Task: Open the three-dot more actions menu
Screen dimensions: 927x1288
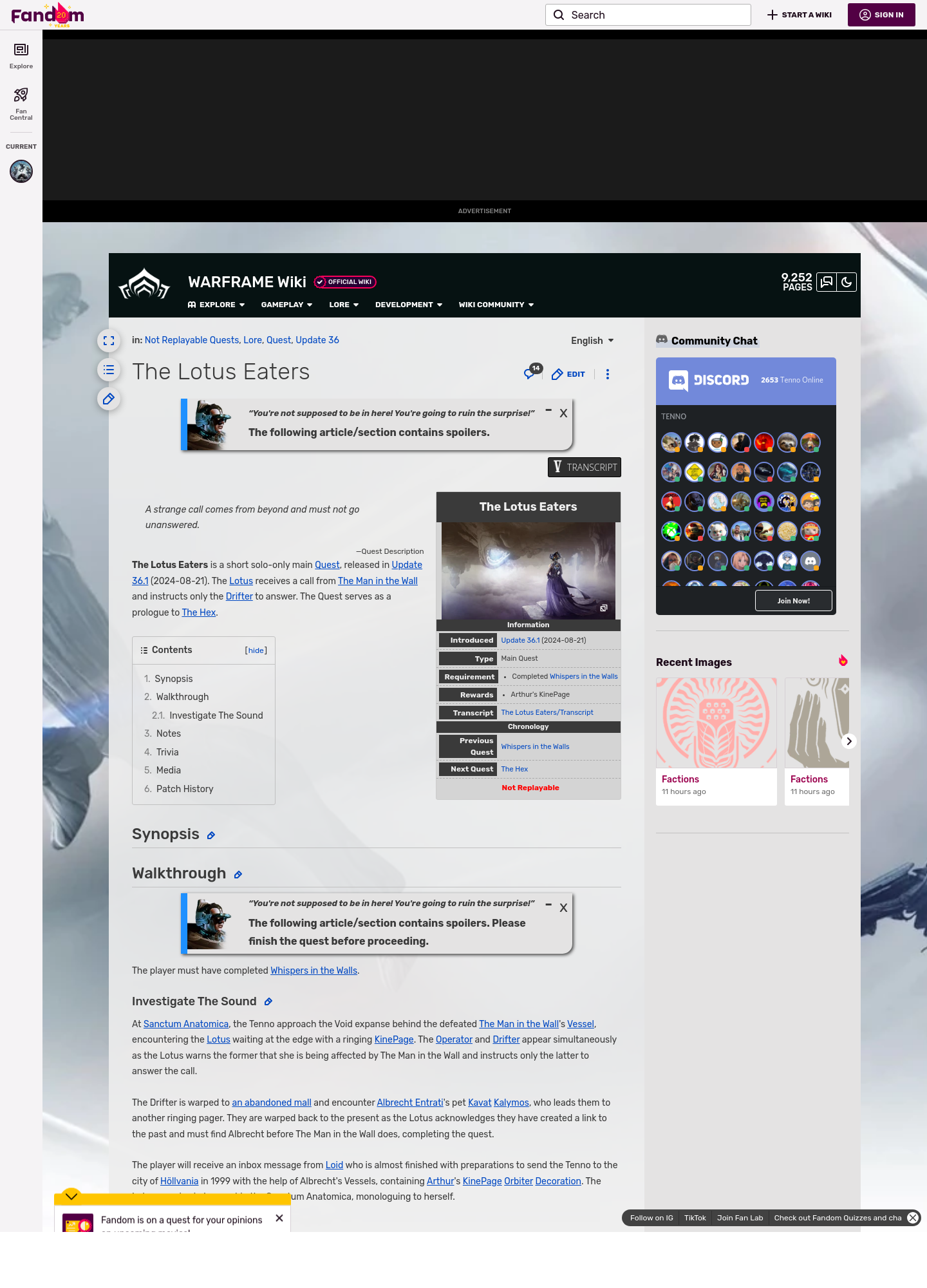Action: (x=608, y=374)
